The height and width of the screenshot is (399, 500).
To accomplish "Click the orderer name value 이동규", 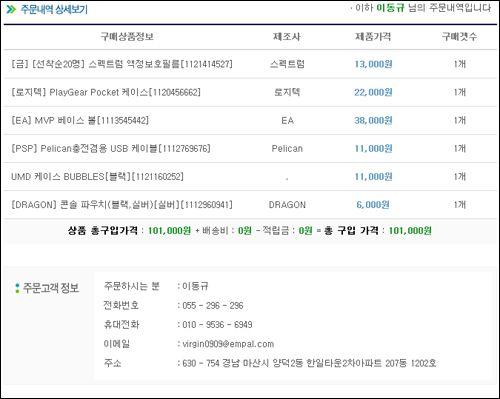I will coord(195,286).
